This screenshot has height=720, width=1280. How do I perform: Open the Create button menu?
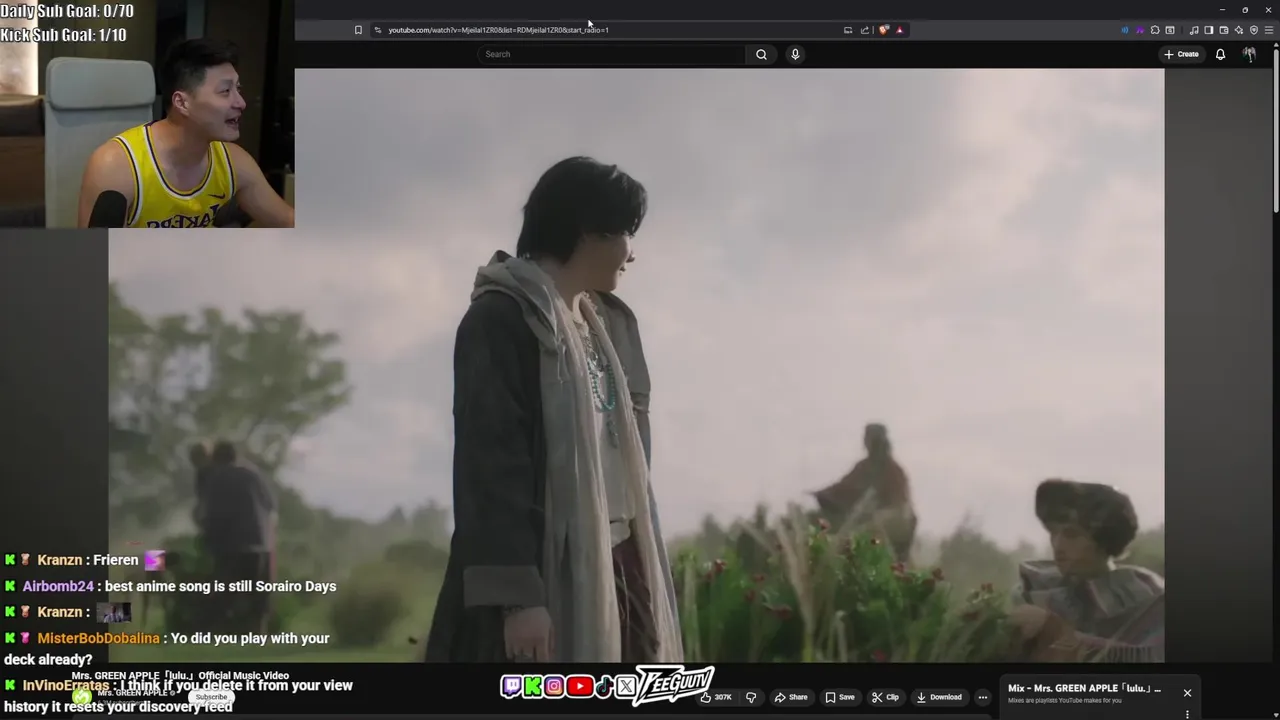(x=1181, y=54)
